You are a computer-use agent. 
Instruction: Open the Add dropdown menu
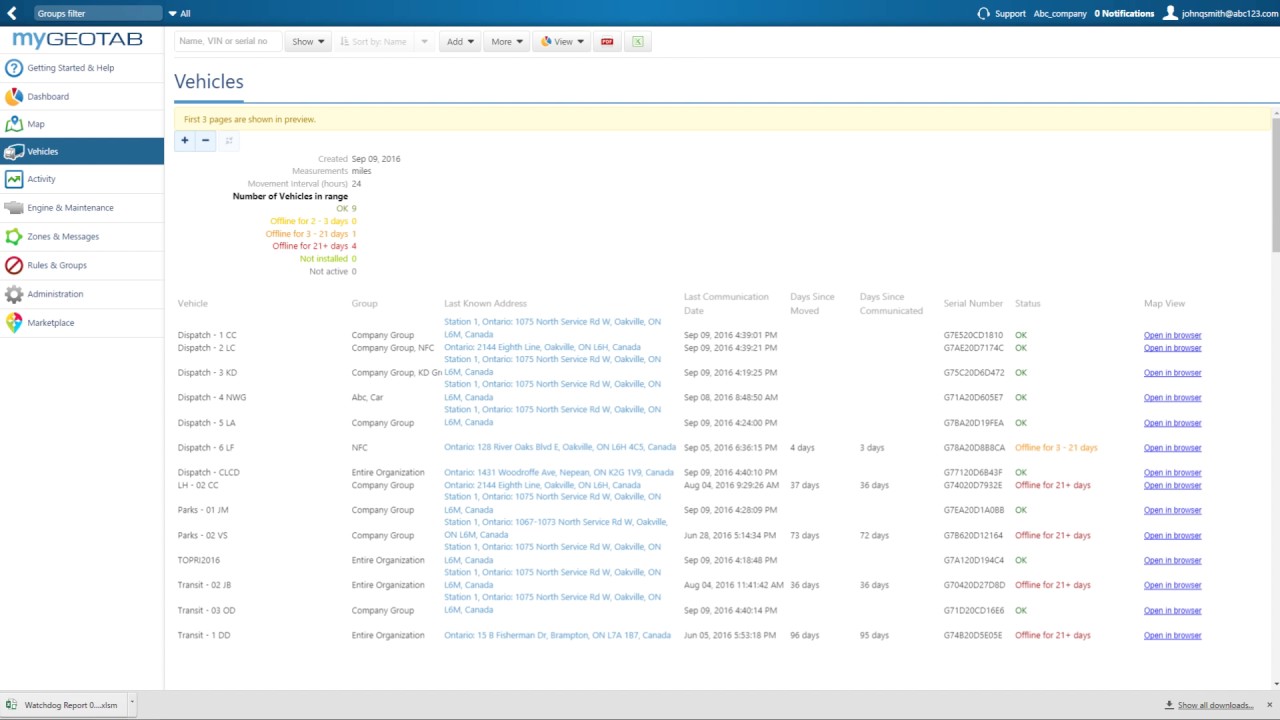click(x=460, y=42)
